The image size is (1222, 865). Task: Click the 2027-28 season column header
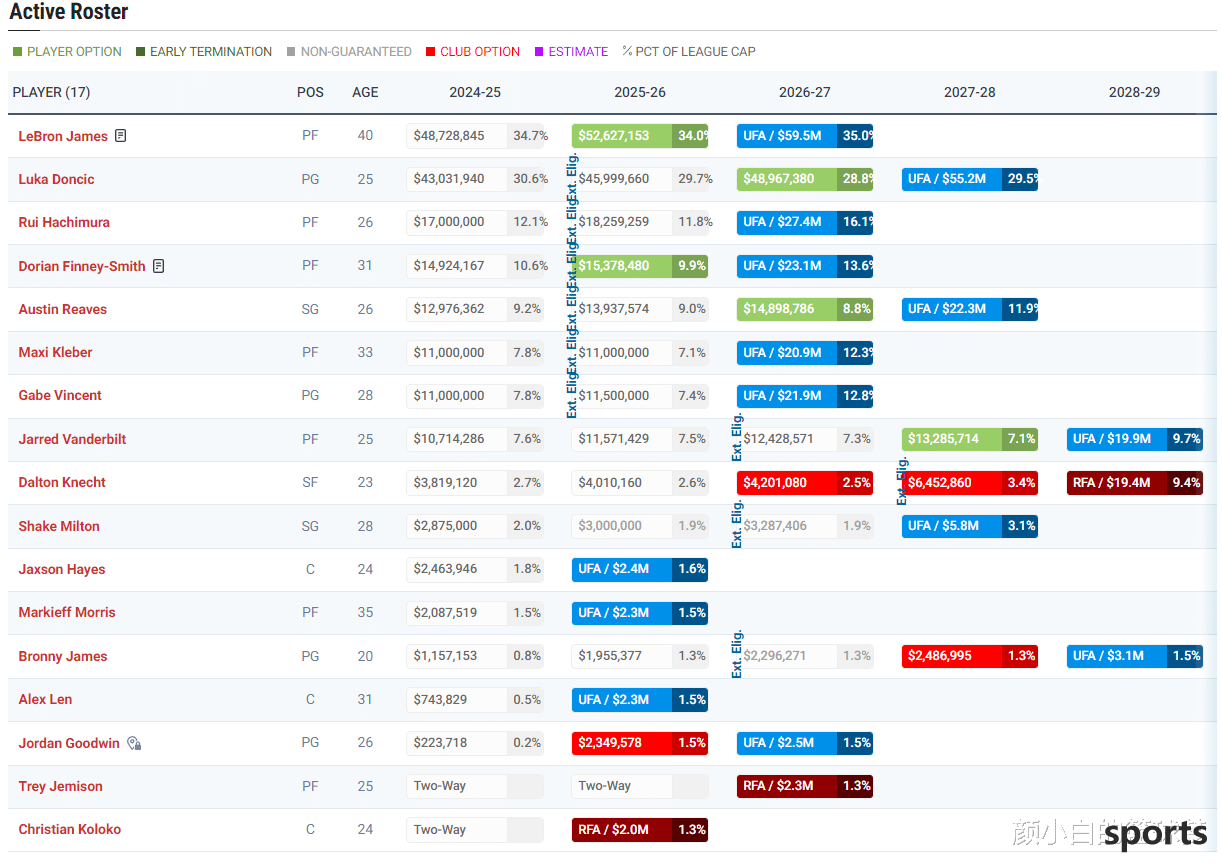[970, 92]
